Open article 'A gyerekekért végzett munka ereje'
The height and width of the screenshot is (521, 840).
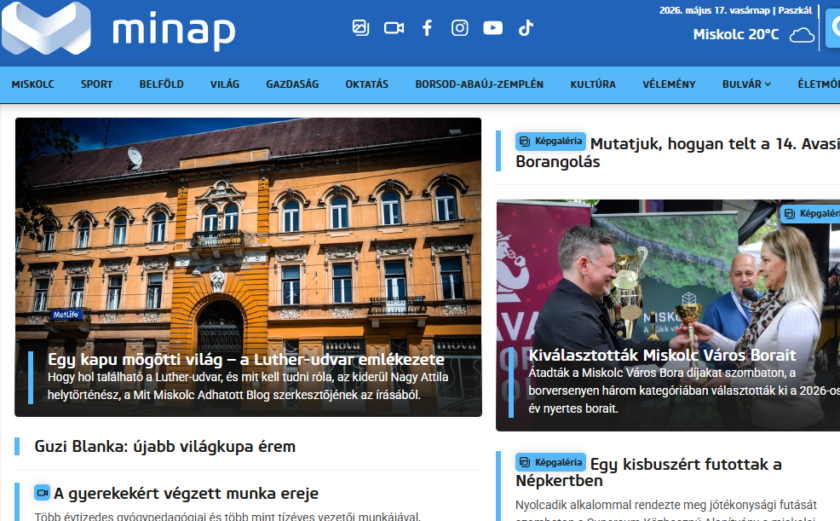point(186,493)
